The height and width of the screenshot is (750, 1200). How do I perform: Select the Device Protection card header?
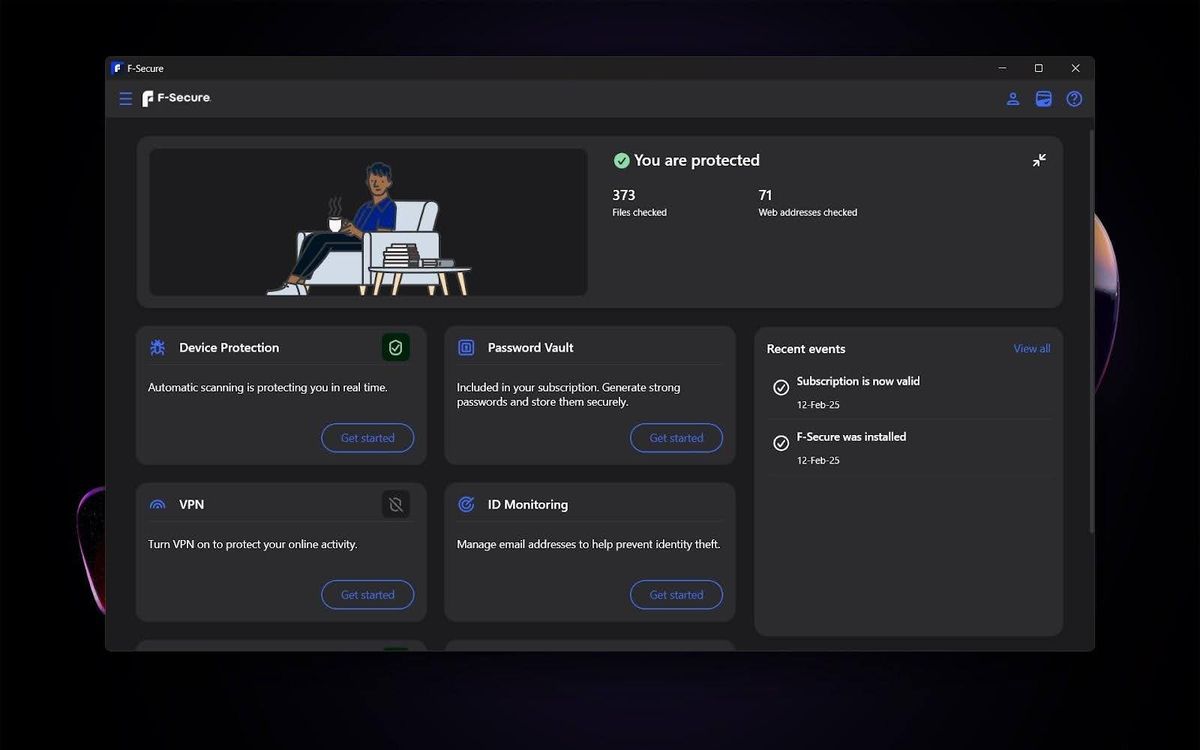click(230, 347)
